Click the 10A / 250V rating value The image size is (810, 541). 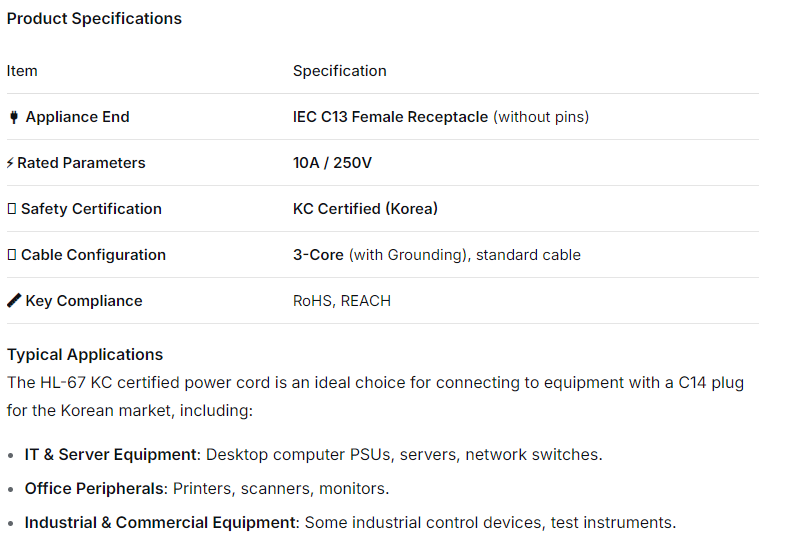tap(332, 163)
